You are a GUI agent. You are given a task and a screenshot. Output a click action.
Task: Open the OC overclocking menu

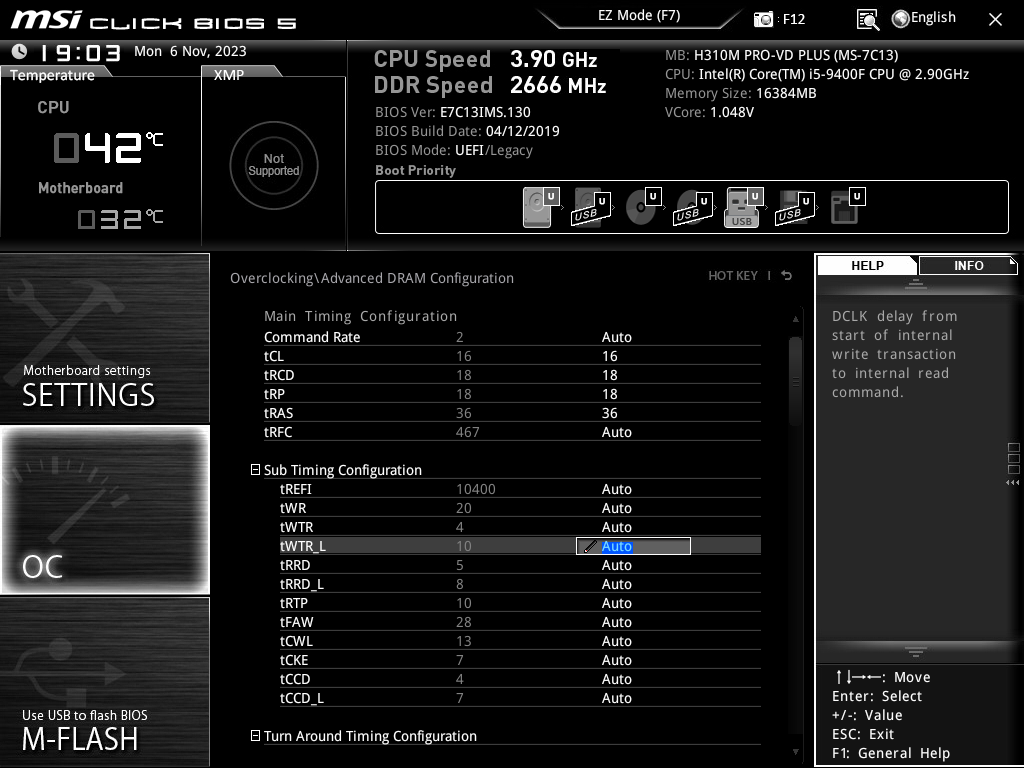(x=104, y=509)
